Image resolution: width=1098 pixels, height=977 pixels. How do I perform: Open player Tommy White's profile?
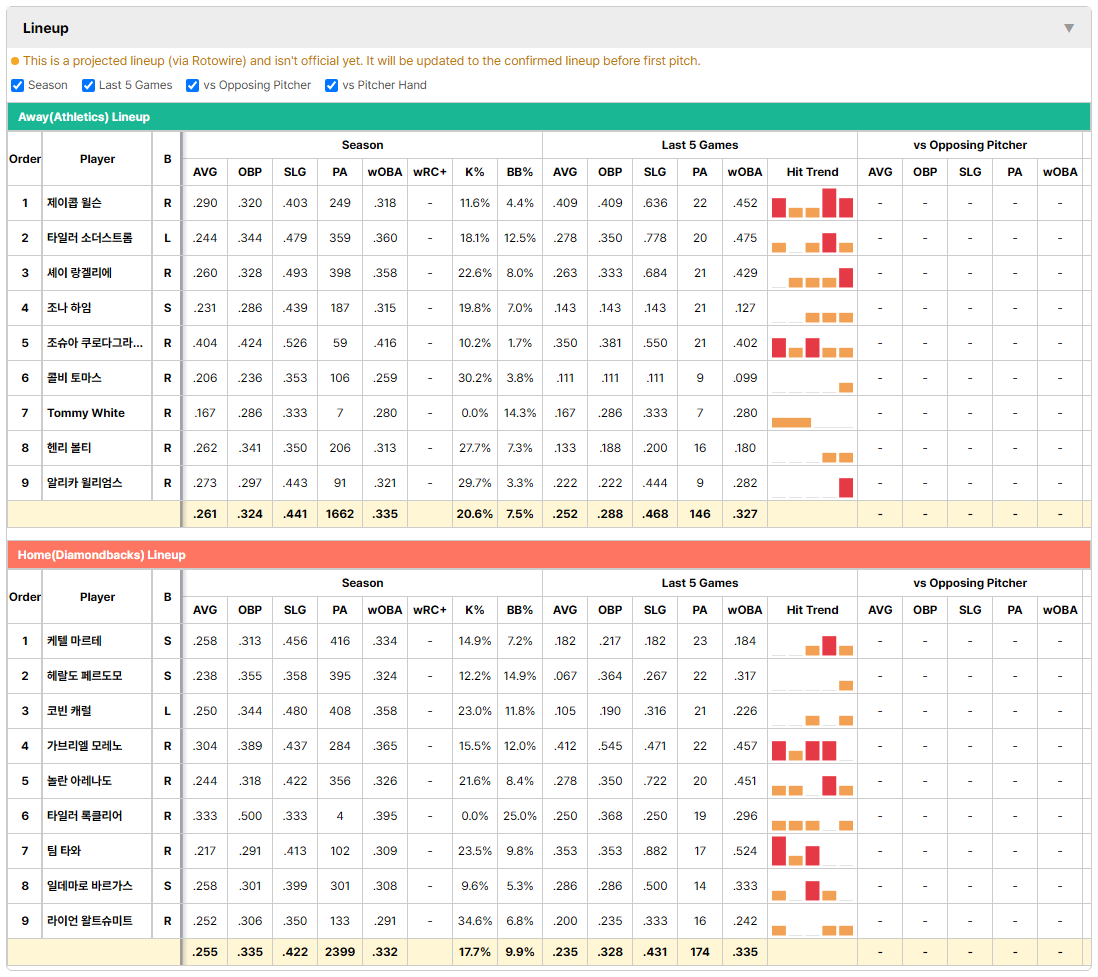86,413
